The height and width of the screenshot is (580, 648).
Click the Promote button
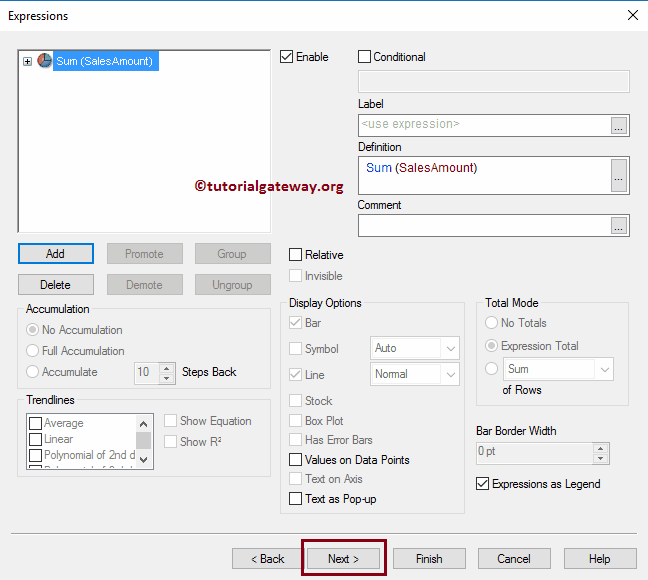(145, 254)
